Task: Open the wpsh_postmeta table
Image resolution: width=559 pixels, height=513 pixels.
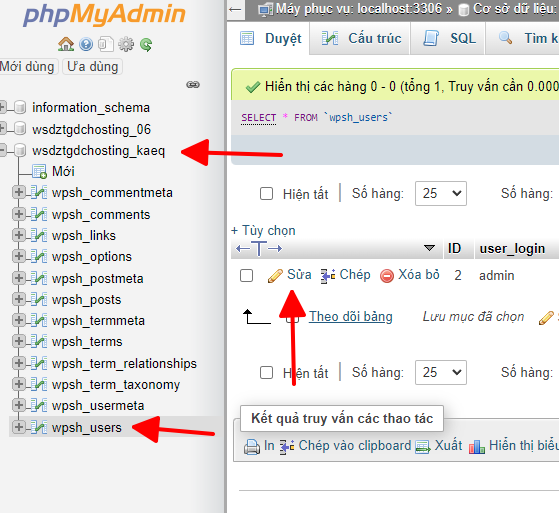Action: coord(98,279)
